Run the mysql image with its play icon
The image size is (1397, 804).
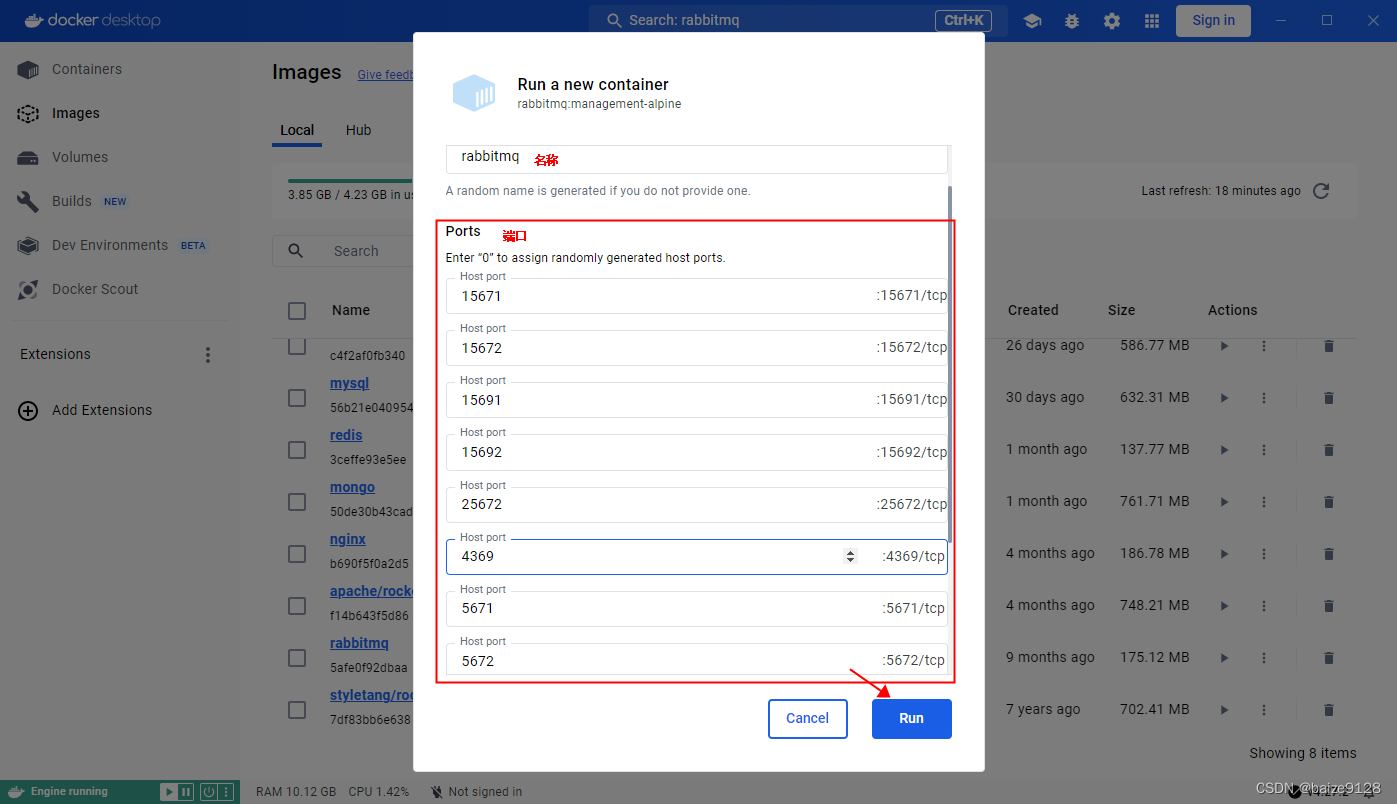1224,398
